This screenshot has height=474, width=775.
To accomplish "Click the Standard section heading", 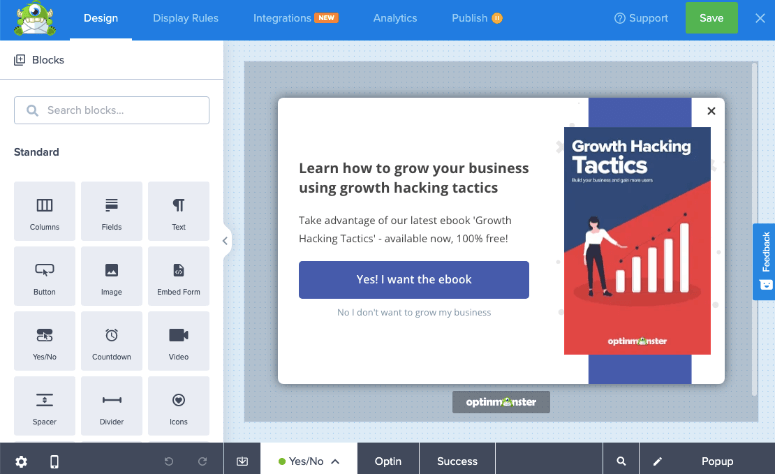I will (x=37, y=152).
